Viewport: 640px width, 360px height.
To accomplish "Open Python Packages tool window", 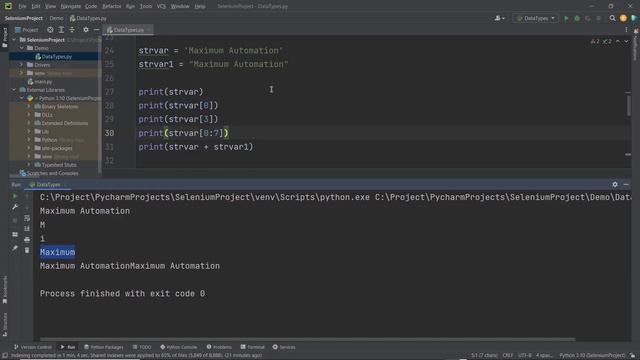I will (x=104, y=347).
